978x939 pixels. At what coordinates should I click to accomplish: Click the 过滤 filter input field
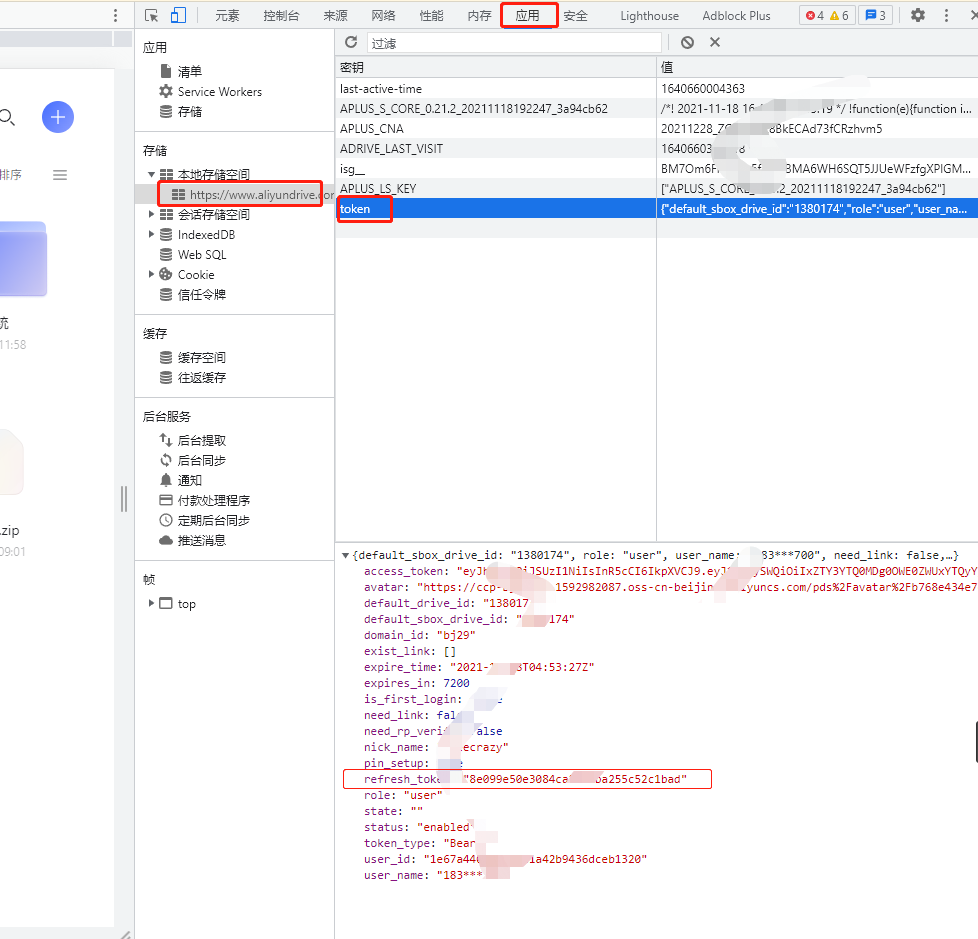pos(514,43)
